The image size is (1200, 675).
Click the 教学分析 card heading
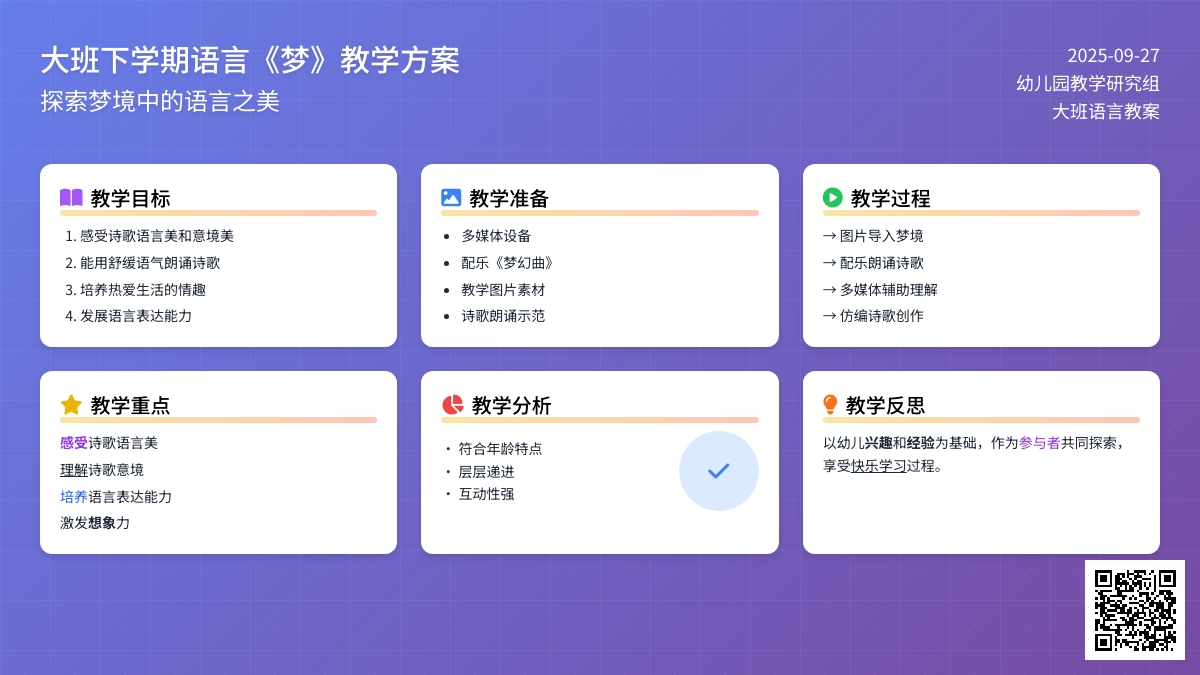click(x=511, y=405)
